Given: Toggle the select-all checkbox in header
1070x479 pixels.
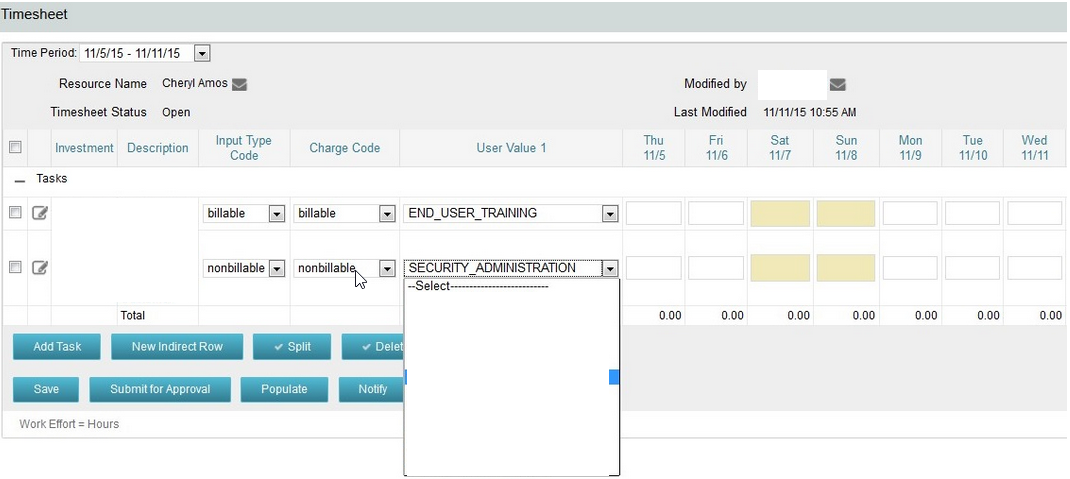Looking at the screenshot, I should pyautogui.click(x=15, y=147).
